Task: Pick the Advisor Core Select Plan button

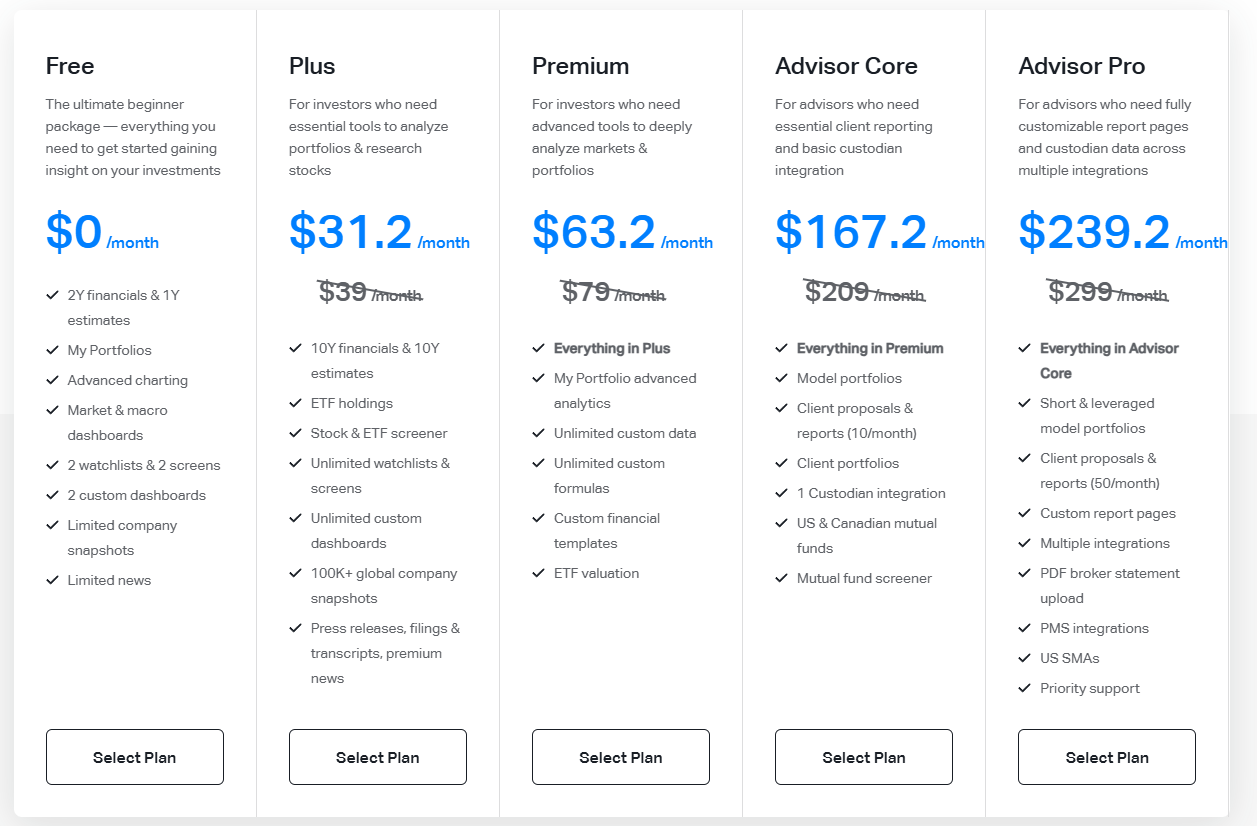Action: click(x=864, y=757)
